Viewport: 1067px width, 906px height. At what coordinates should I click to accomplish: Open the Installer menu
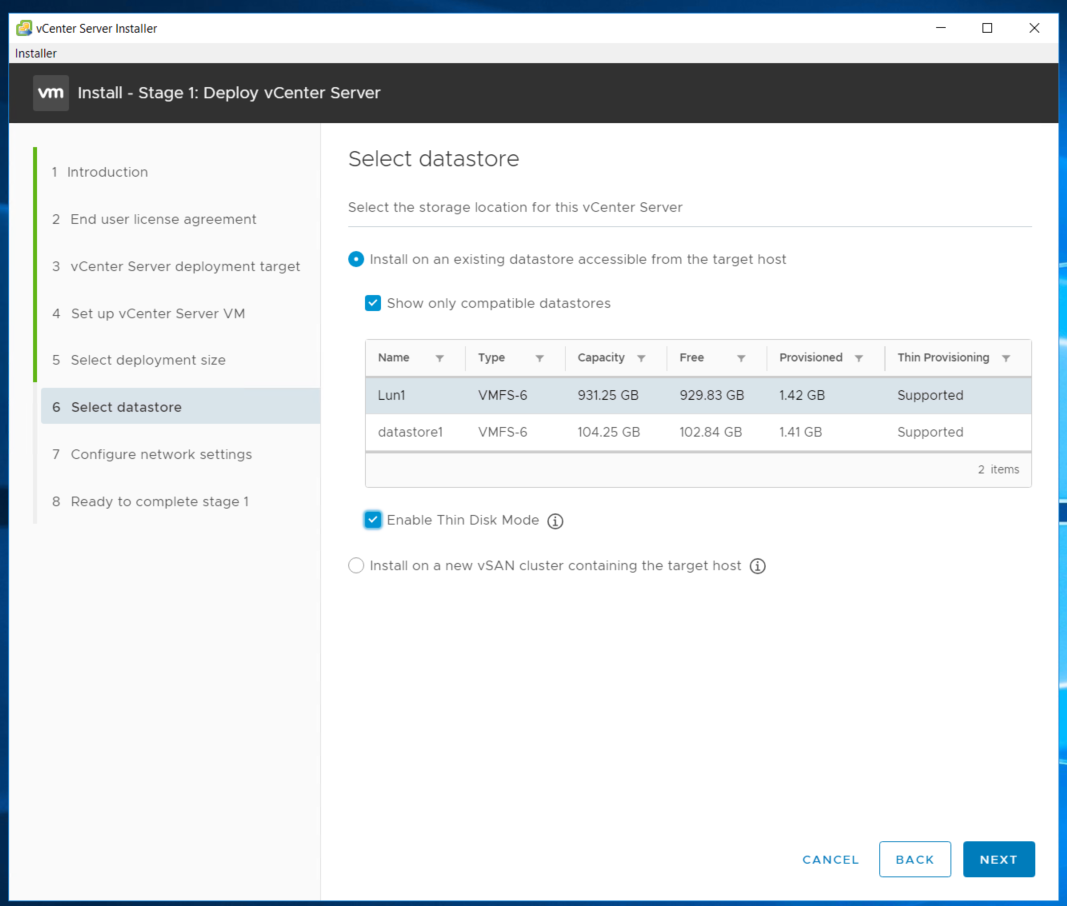click(36, 53)
